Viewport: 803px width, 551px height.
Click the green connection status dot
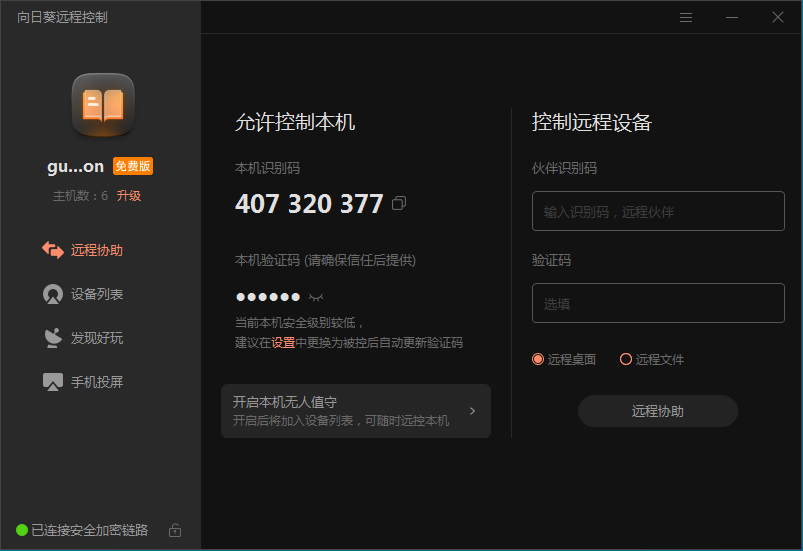[22, 530]
